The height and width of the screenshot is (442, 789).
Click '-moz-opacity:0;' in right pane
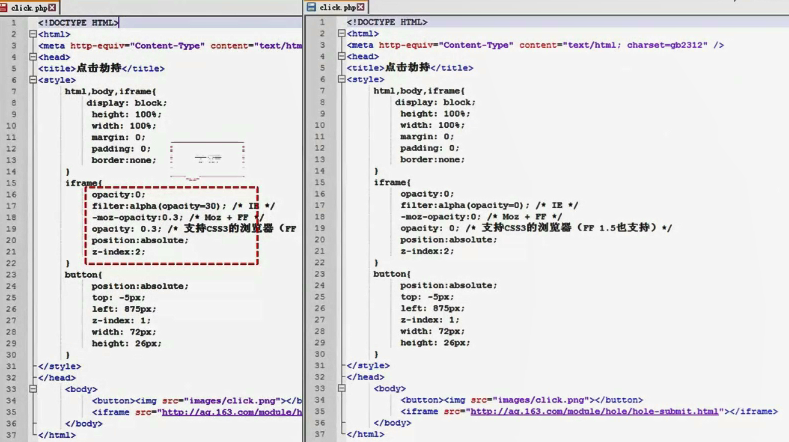441,217
